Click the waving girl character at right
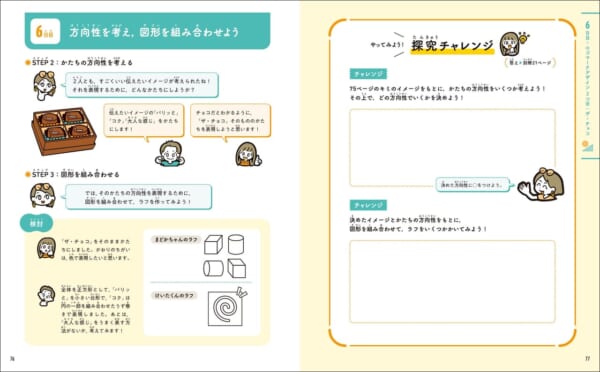600x372 pixels. [541, 184]
